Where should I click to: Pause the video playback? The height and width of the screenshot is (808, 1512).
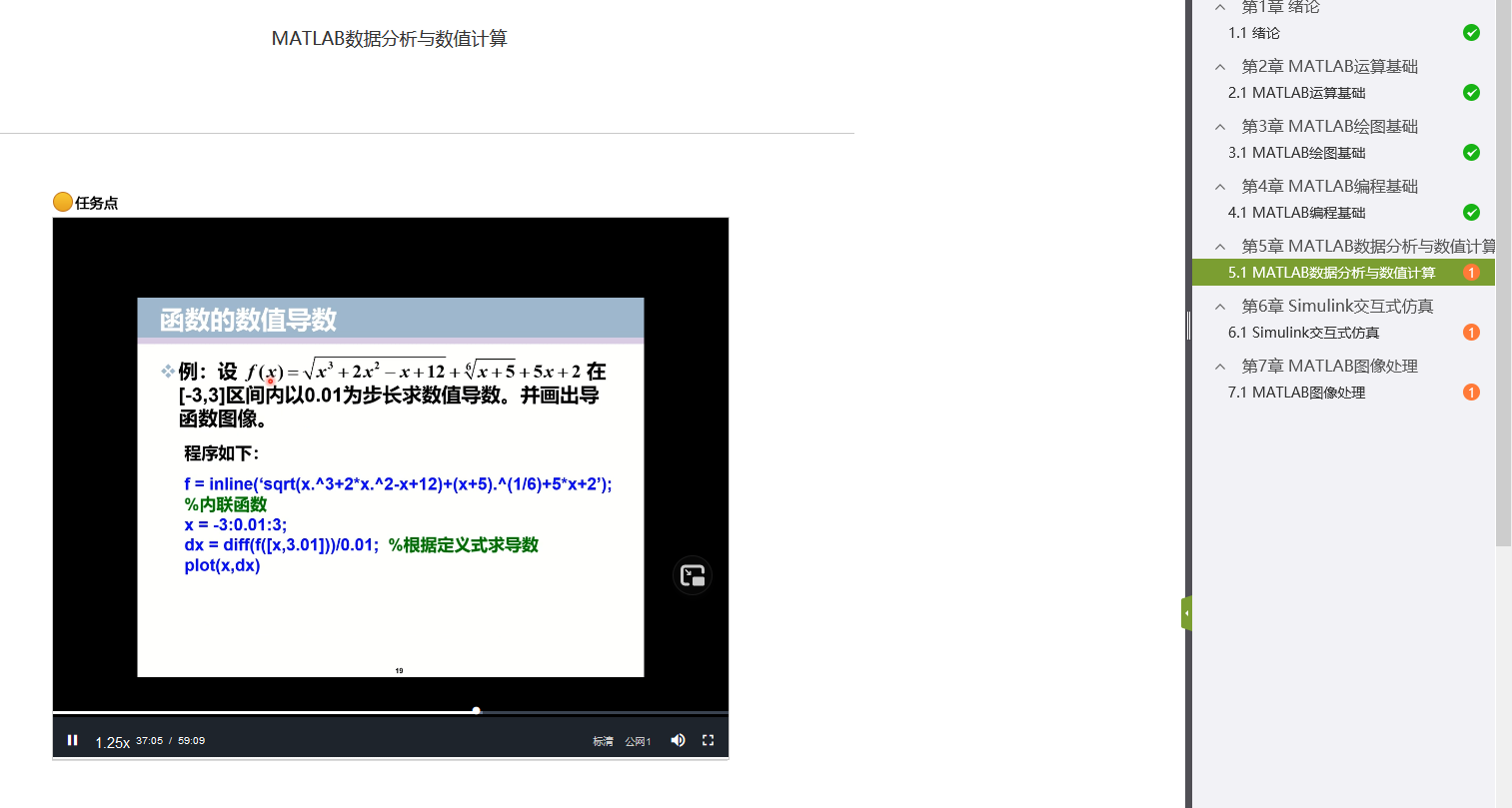tap(72, 740)
